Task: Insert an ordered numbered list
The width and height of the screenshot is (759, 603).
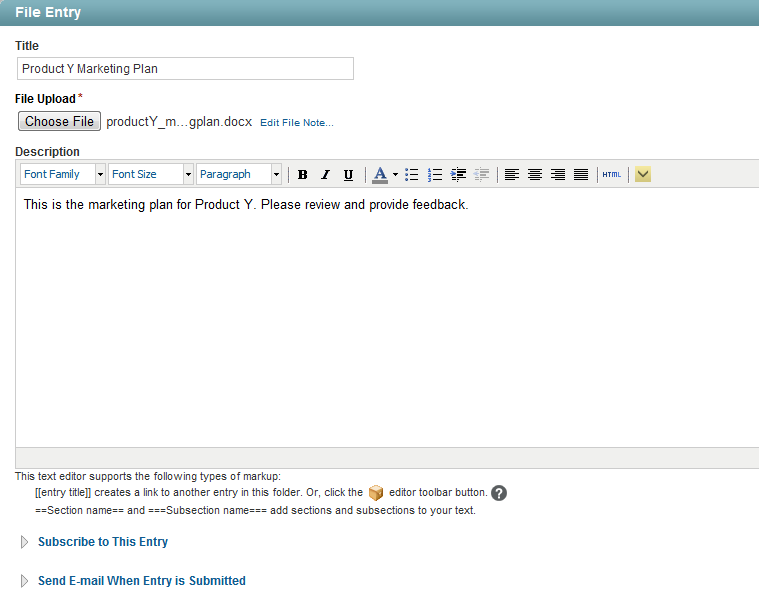Action: pos(435,175)
